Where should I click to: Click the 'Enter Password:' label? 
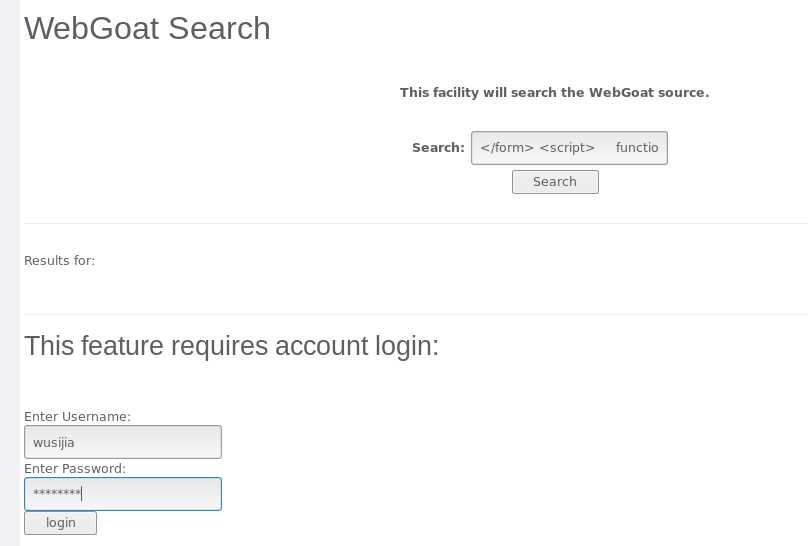[75, 468]
